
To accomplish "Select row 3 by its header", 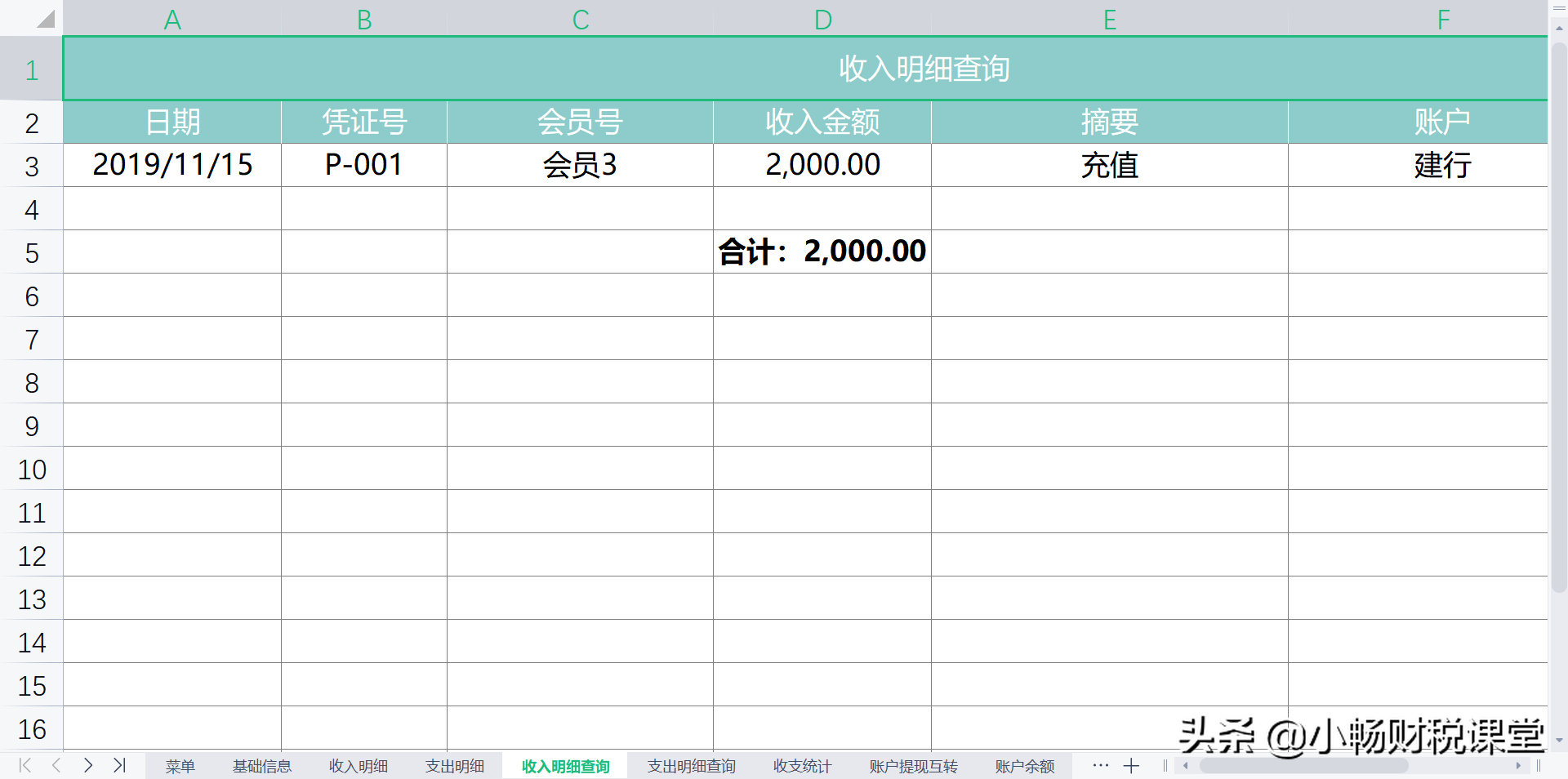I will (32, 165).
